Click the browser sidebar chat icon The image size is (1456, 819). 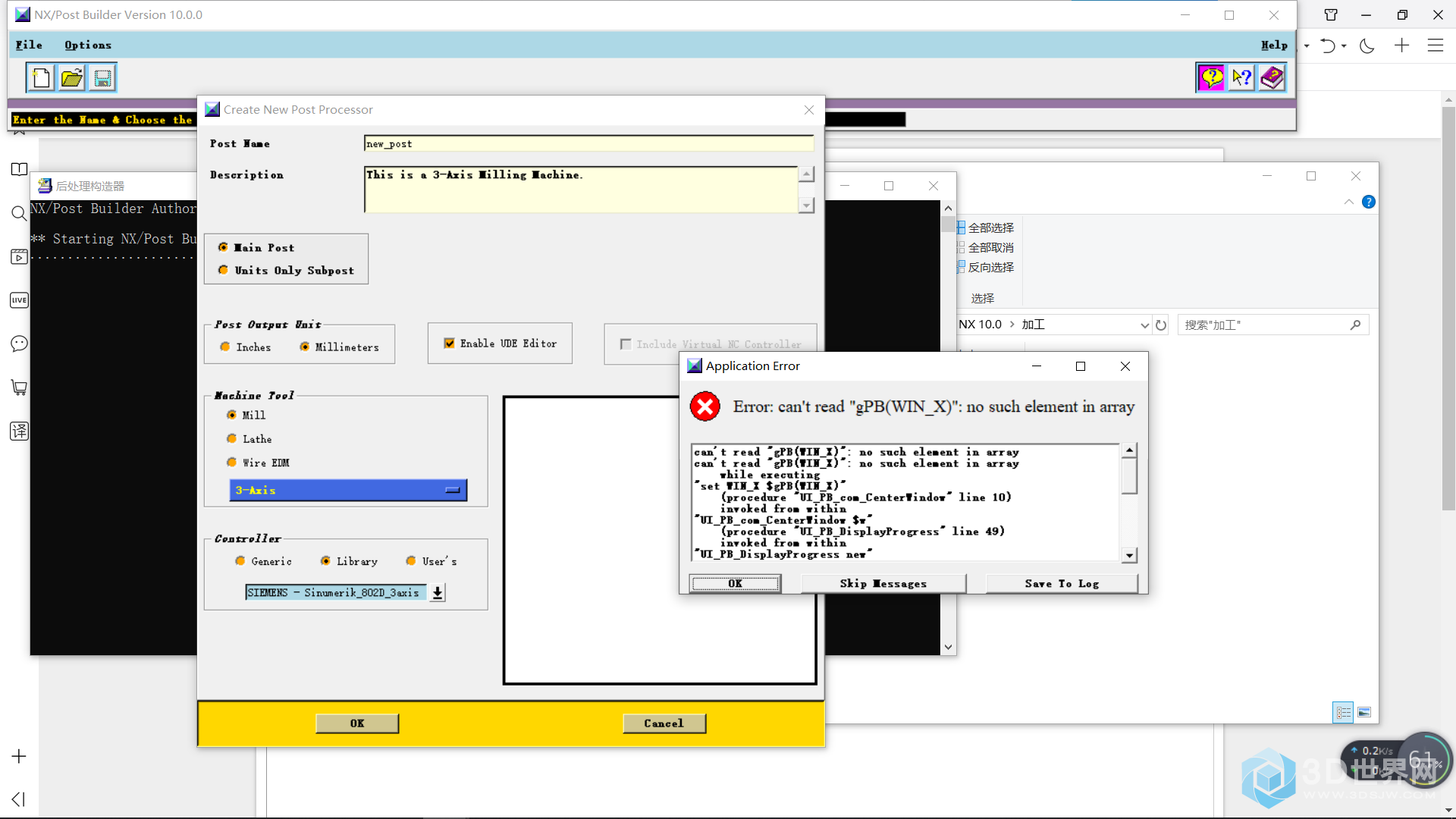pos(19,344)
